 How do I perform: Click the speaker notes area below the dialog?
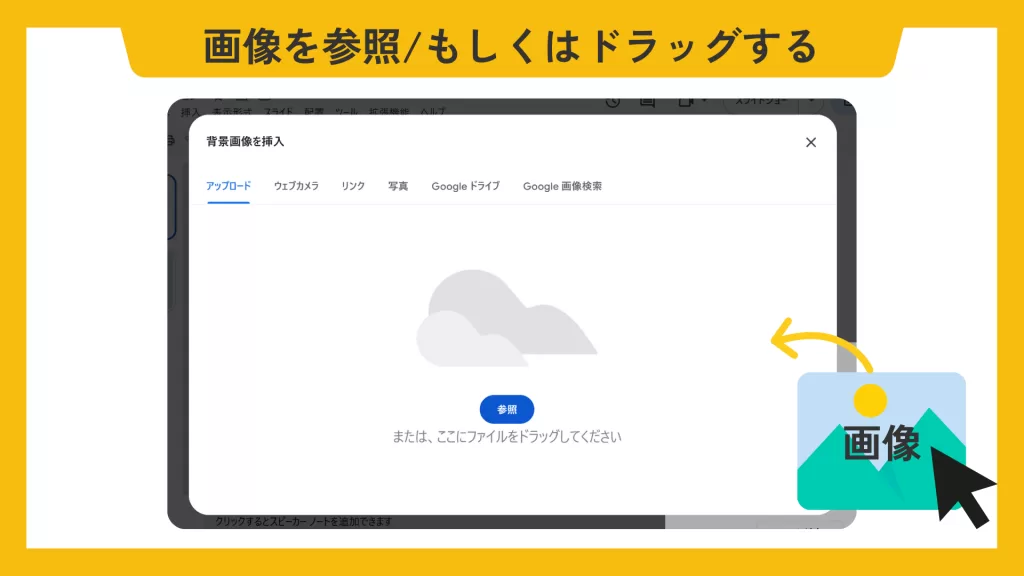tap(400, 521)
